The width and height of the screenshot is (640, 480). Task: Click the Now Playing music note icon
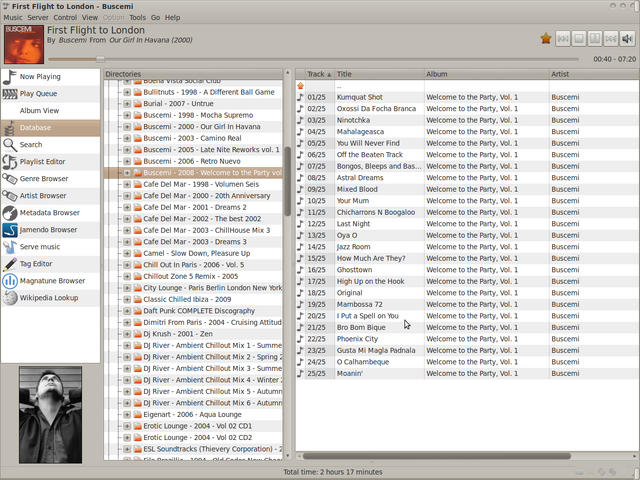(10, 77)
